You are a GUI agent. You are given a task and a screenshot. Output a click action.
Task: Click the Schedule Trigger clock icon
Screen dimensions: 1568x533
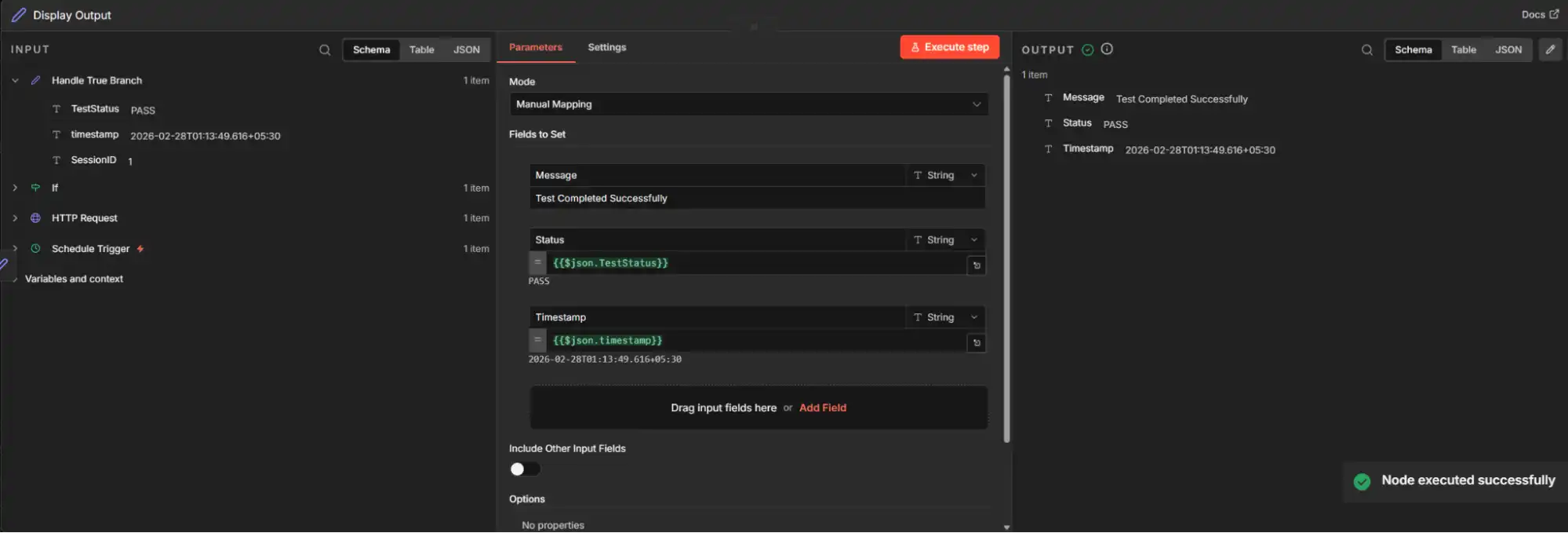pos(35,248)
